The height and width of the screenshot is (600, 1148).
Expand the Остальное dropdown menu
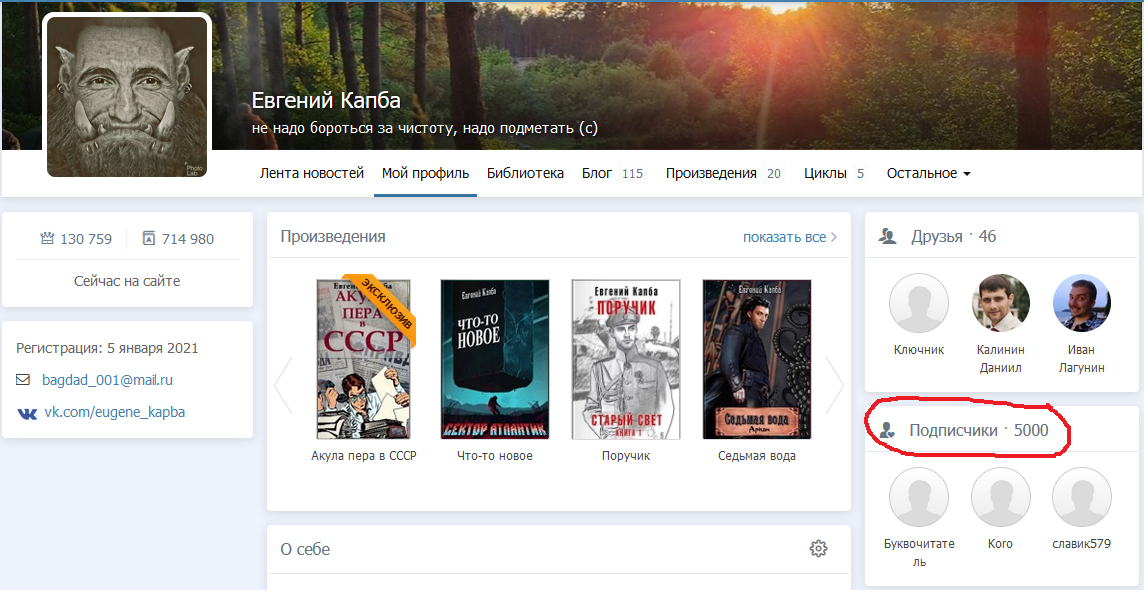tap(928, 173)
